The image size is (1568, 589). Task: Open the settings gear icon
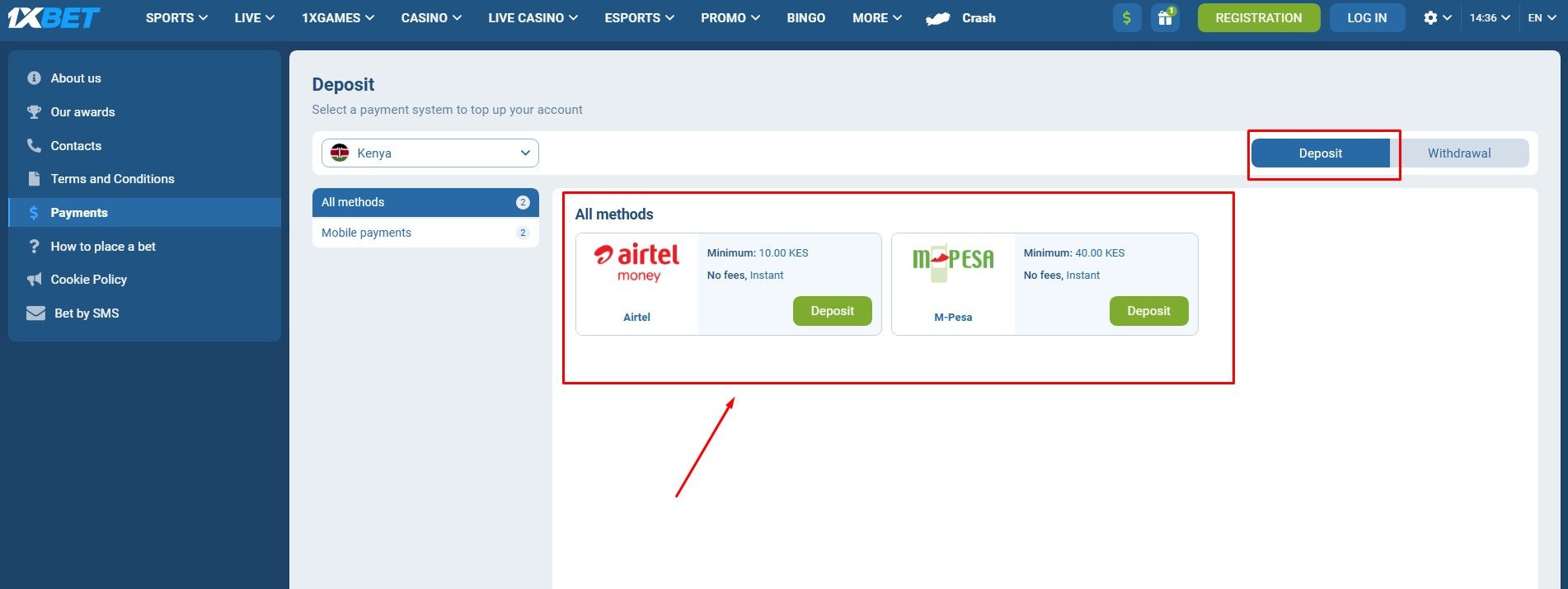point(1430,17)
